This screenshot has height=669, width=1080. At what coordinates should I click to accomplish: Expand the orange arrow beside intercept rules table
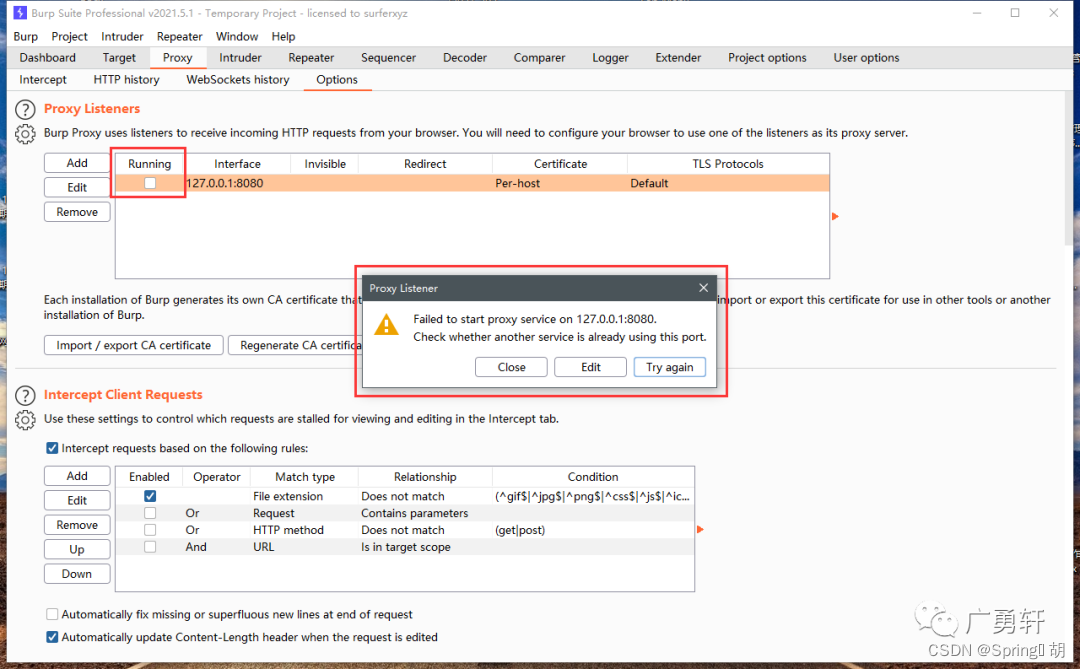pyautogui.click(x=700, y=529)
